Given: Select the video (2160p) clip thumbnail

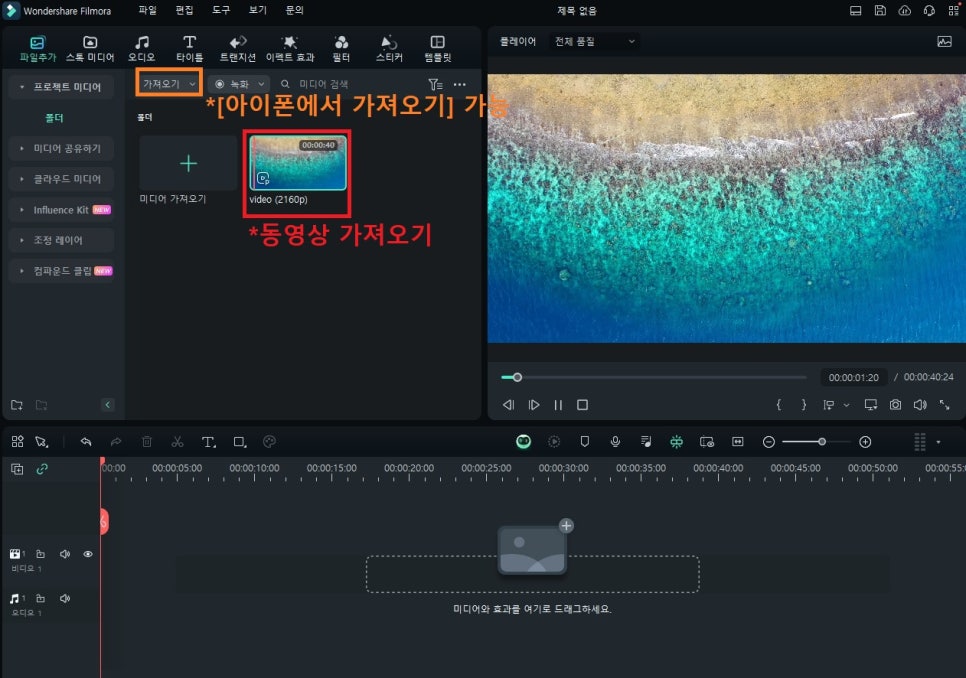Looking at the screenshot, I should point(298,163).
